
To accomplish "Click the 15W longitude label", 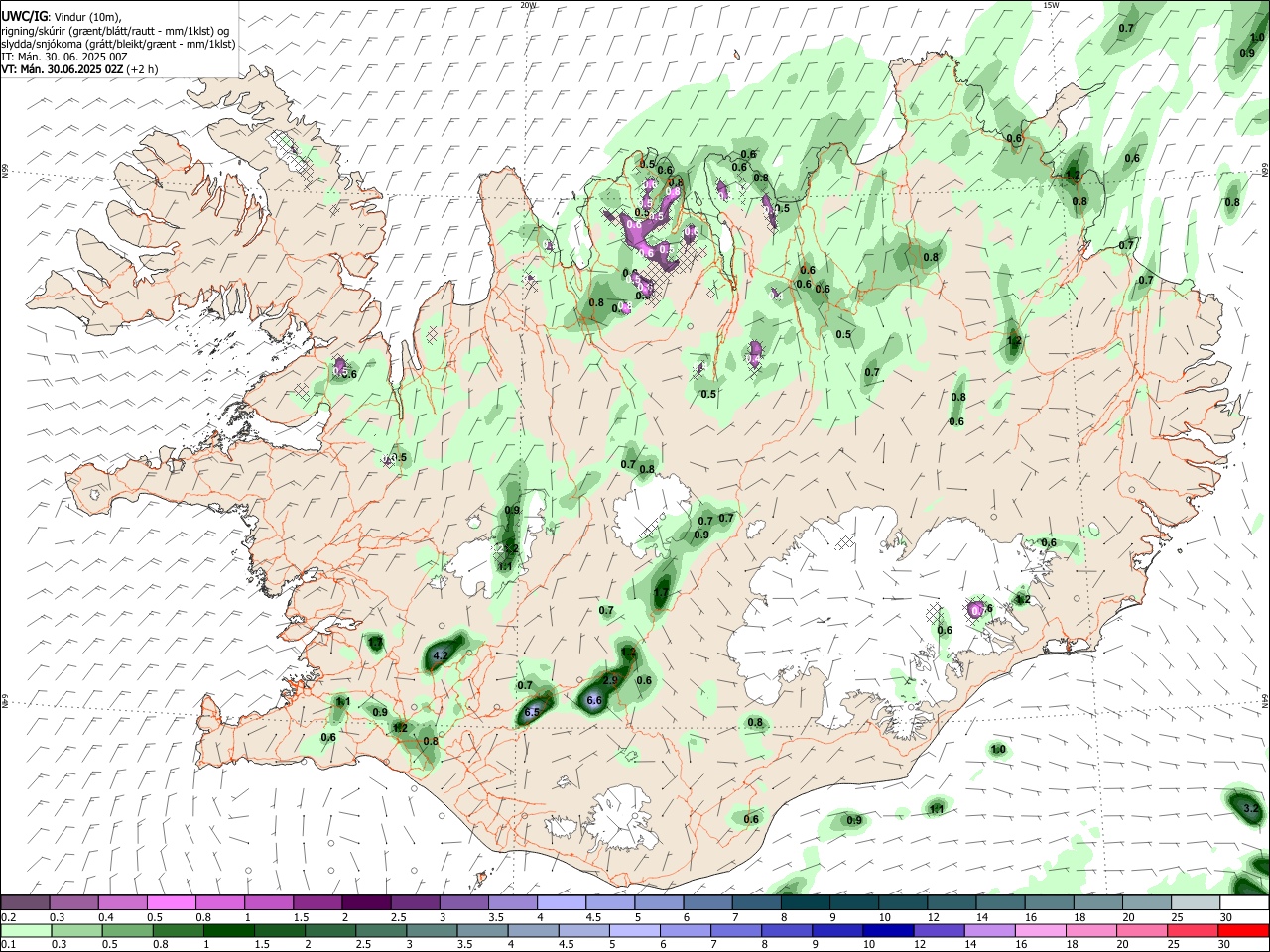I will [1050, 5].
